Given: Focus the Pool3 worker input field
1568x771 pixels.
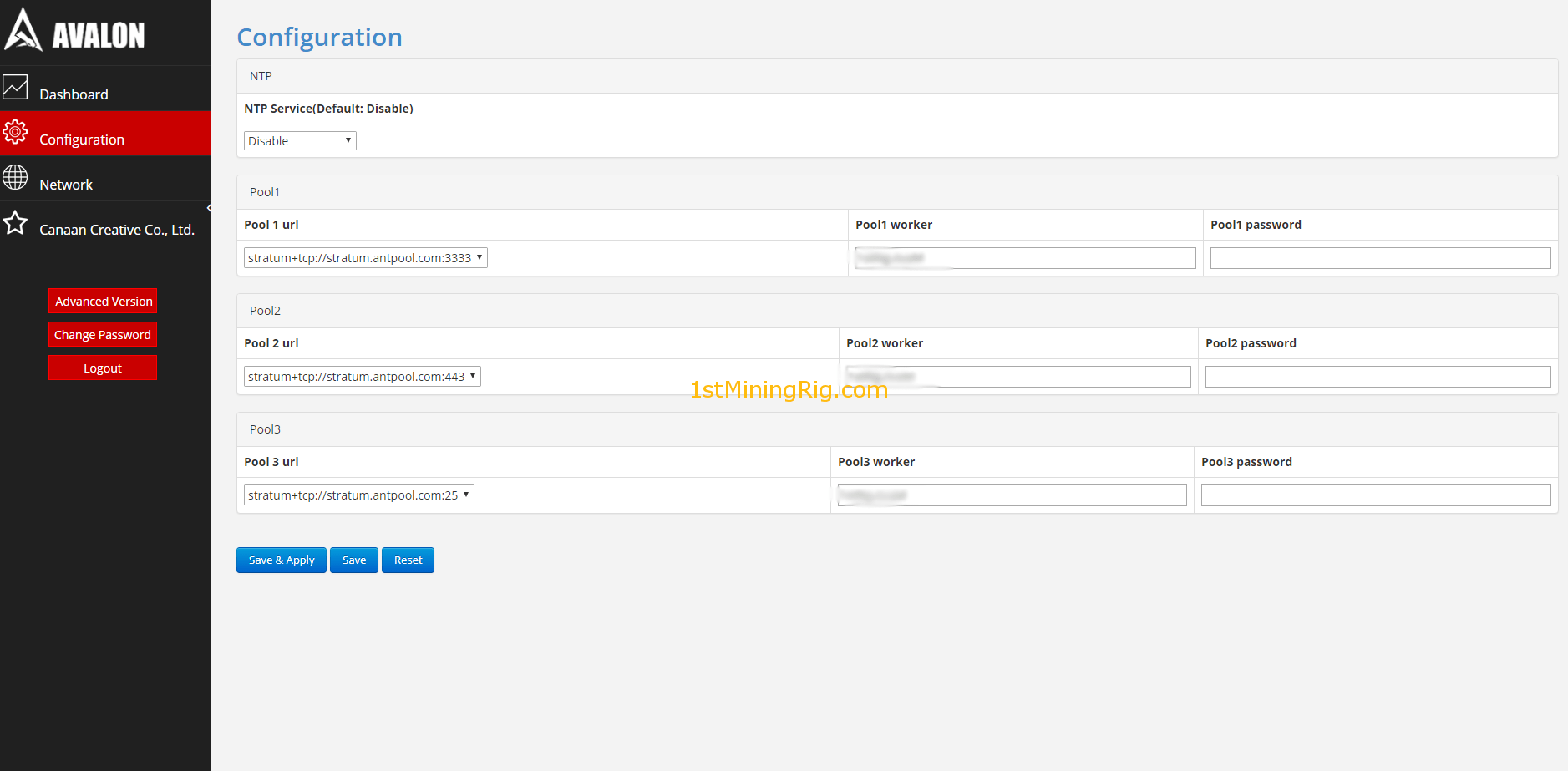Looking at the screenshot, I should pyautogui.click(x=1012, y=495).
